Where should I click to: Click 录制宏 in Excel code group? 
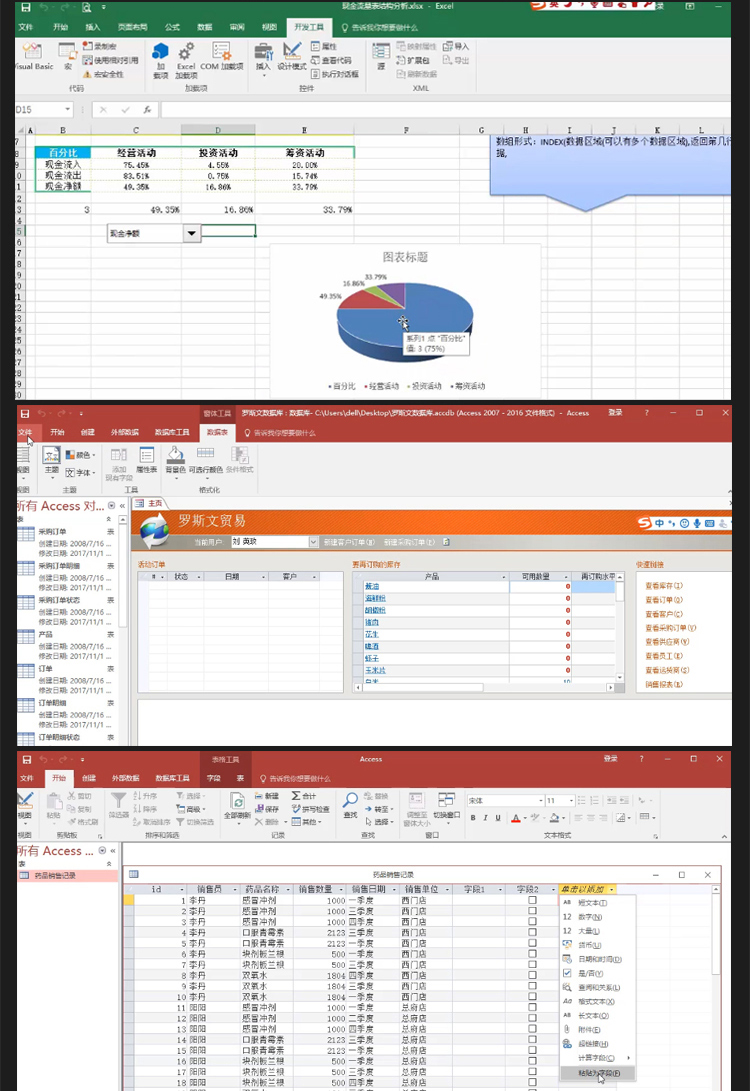tap(99, 46)
